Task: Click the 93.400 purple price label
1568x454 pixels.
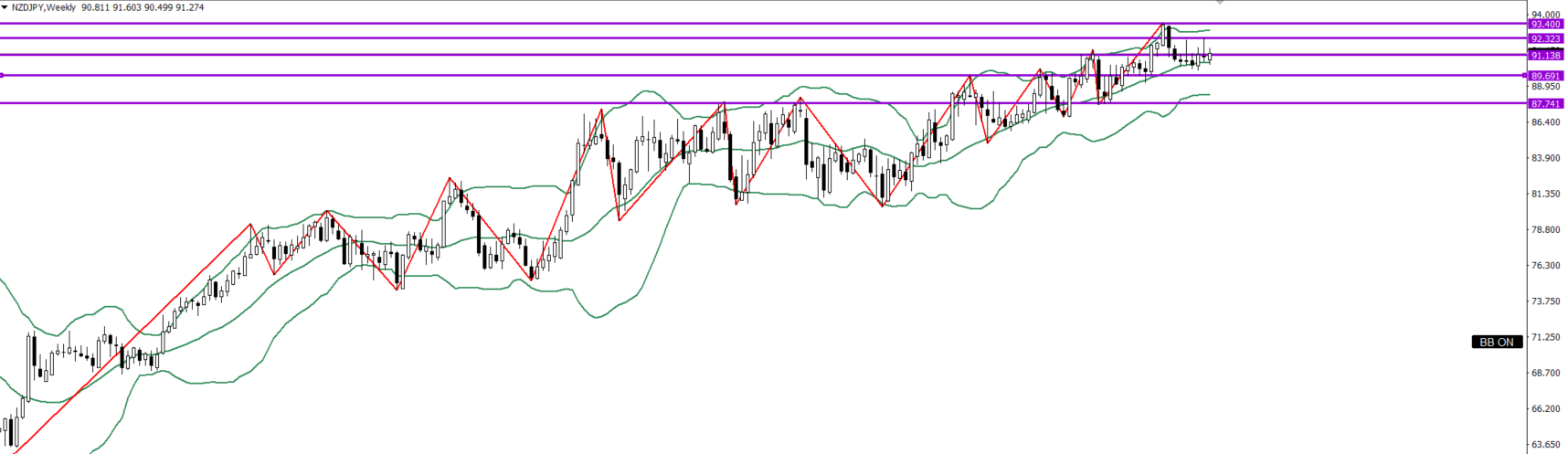Action: pos(1544,25)
